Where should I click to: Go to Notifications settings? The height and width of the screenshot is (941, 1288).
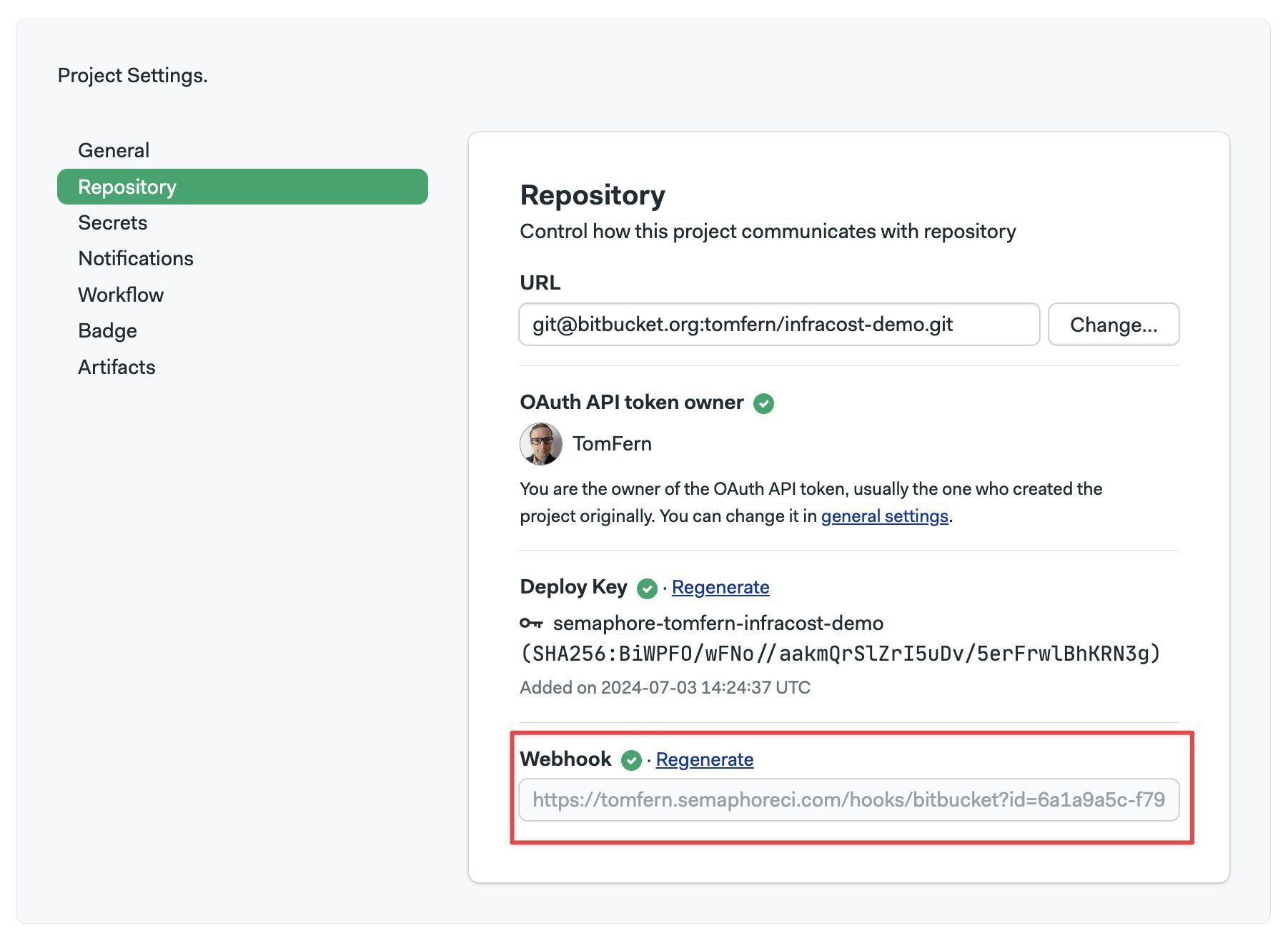(136, 258)
